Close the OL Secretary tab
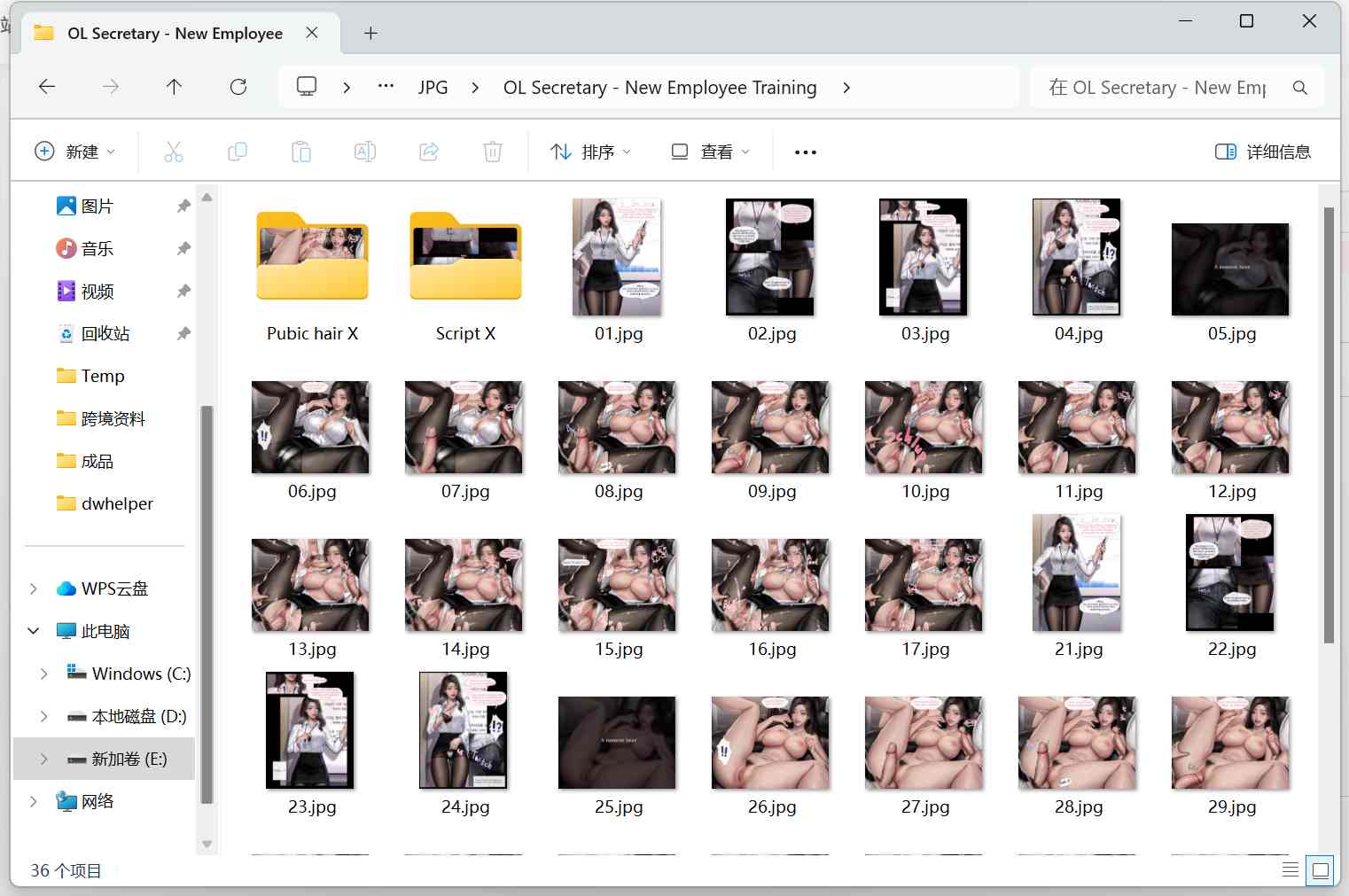Viewport: 1349px width, 896px height. [312, 33]
